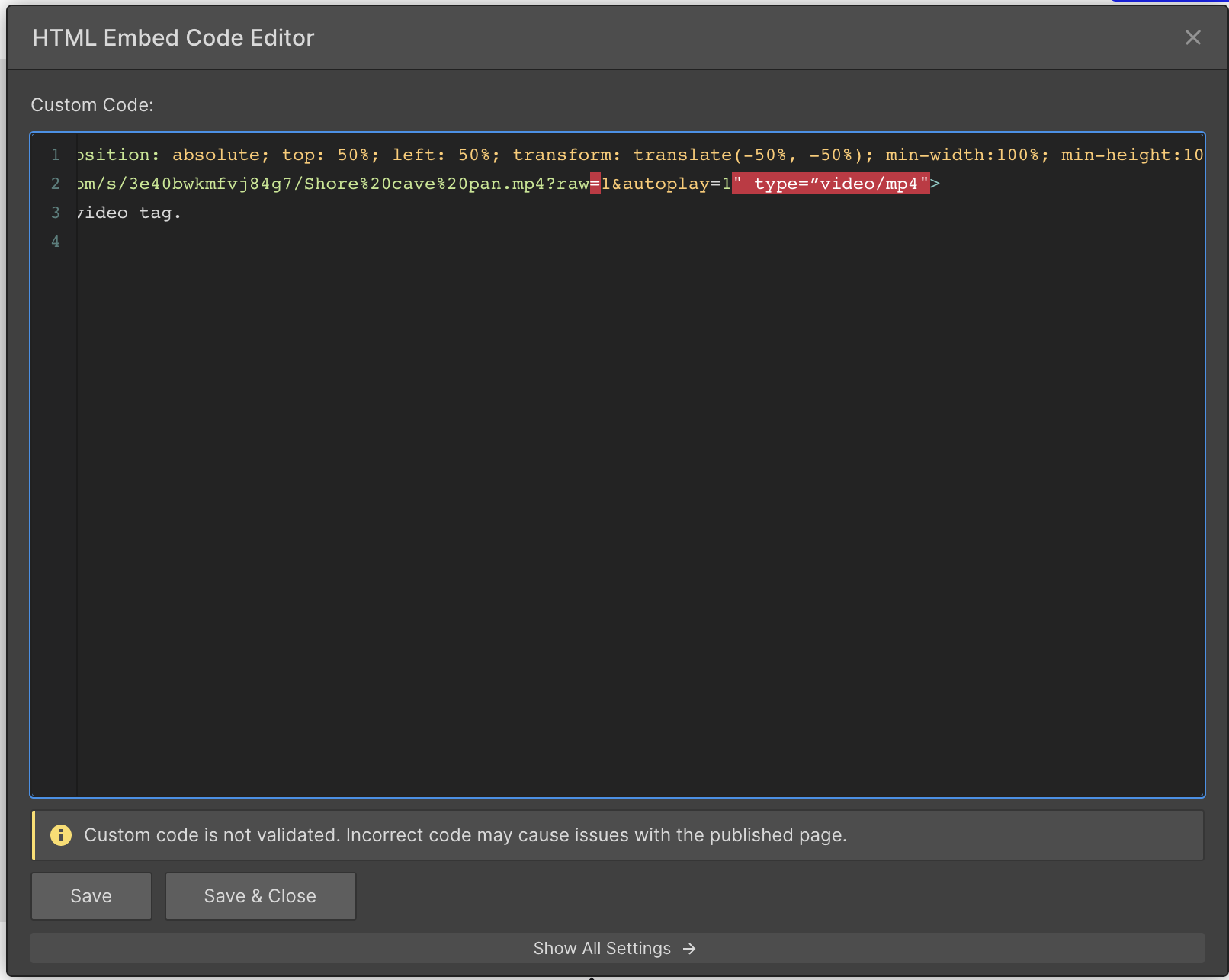The width and height of the screenshot is (1229, 980).
Task: Click the highlighted type="video/mp4" code
Action: tap(831, 184)
